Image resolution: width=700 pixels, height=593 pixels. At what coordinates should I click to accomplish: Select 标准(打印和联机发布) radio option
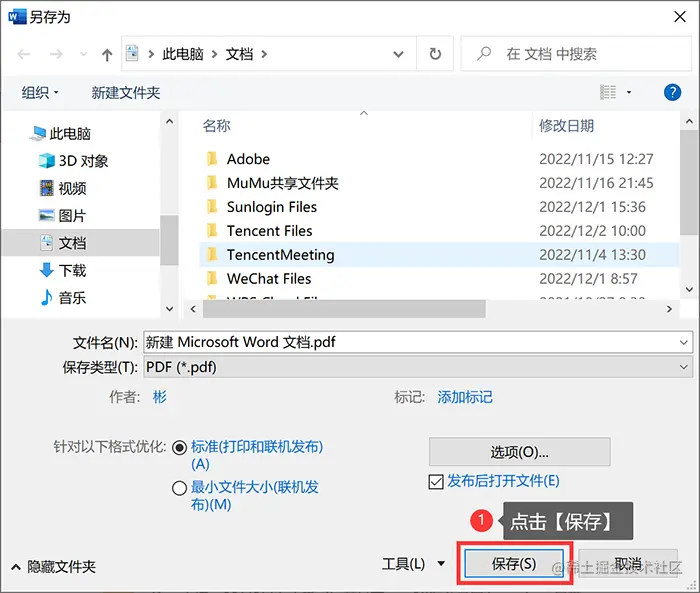click(179, 447)
